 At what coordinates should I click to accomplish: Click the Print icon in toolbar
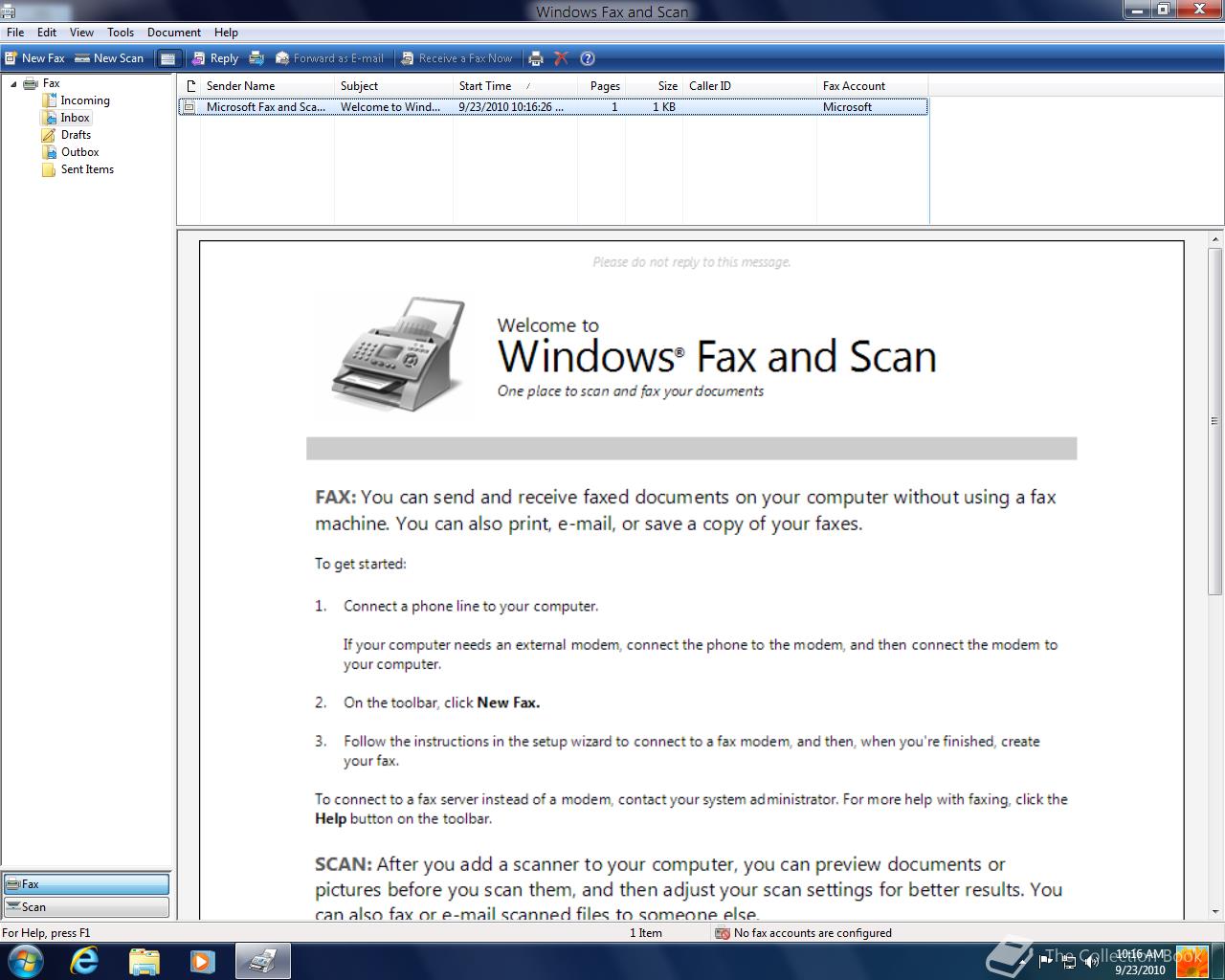click(536, 58)
